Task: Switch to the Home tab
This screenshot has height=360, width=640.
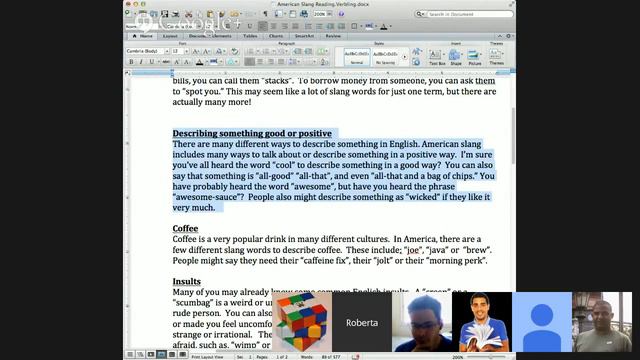Action: pyautogui.click(x=142, y=36)
